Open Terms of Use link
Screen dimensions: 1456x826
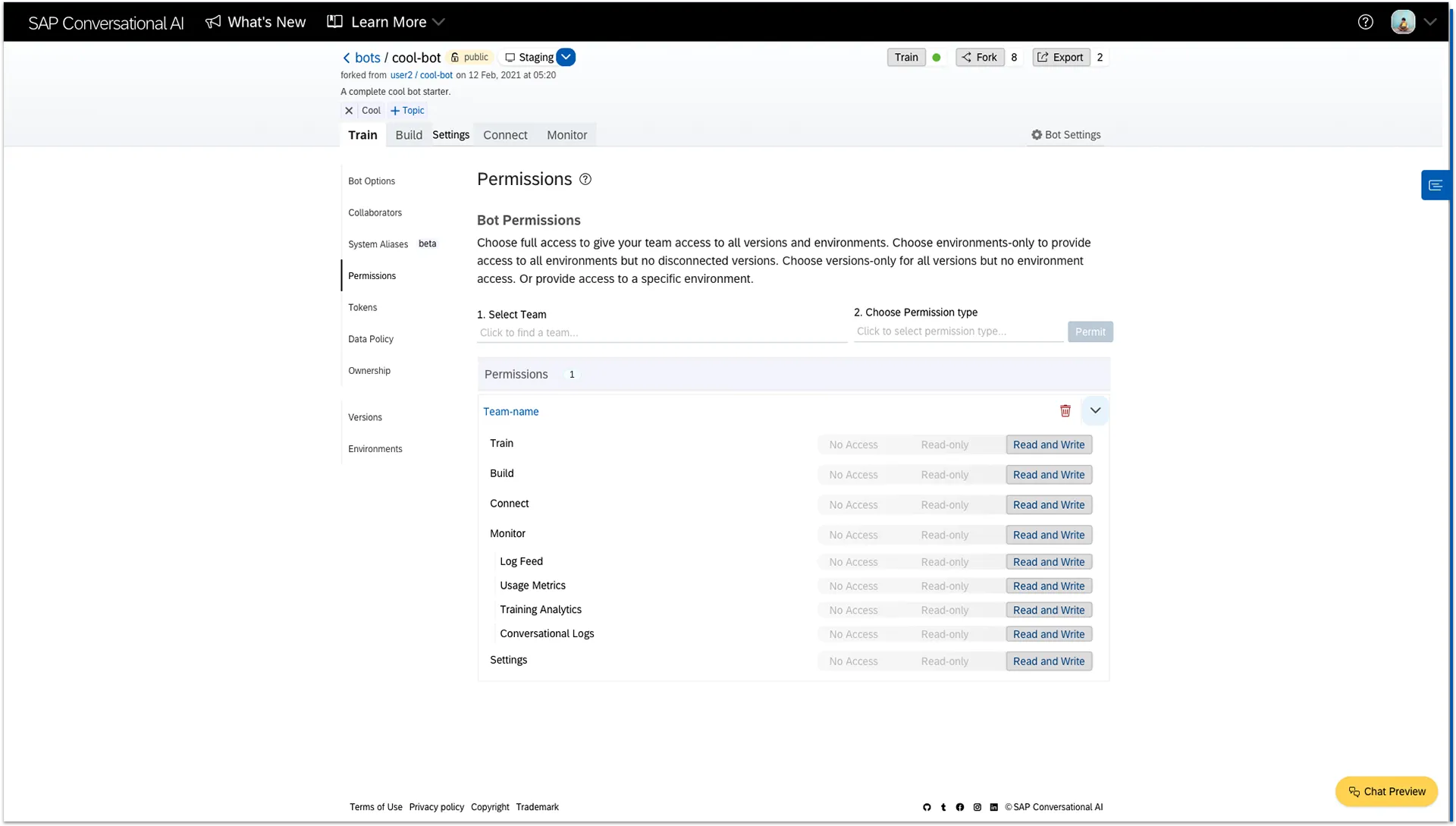(376, 808)
